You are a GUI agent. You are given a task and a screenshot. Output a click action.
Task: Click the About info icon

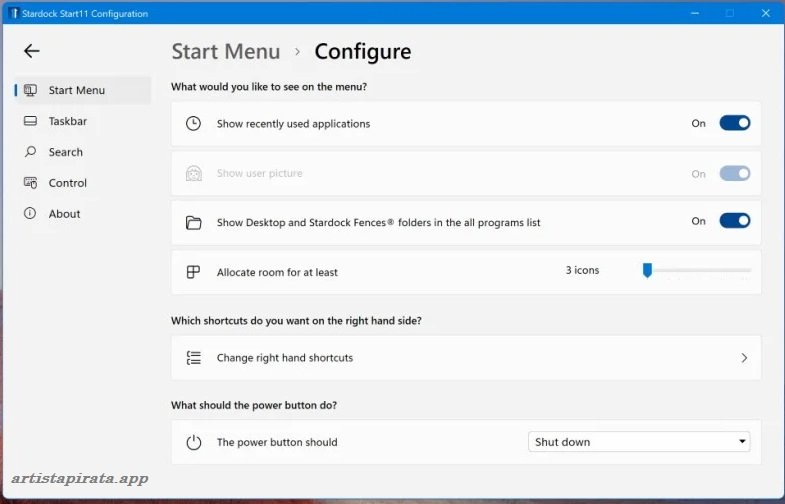(x=30, y=214)
